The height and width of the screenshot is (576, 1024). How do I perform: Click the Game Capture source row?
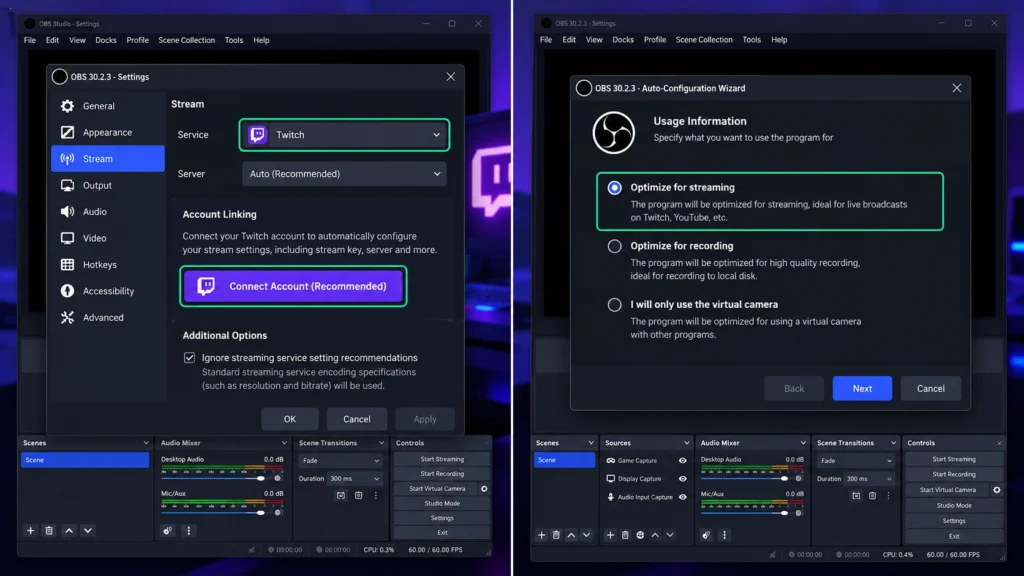[x=645, y=460]
